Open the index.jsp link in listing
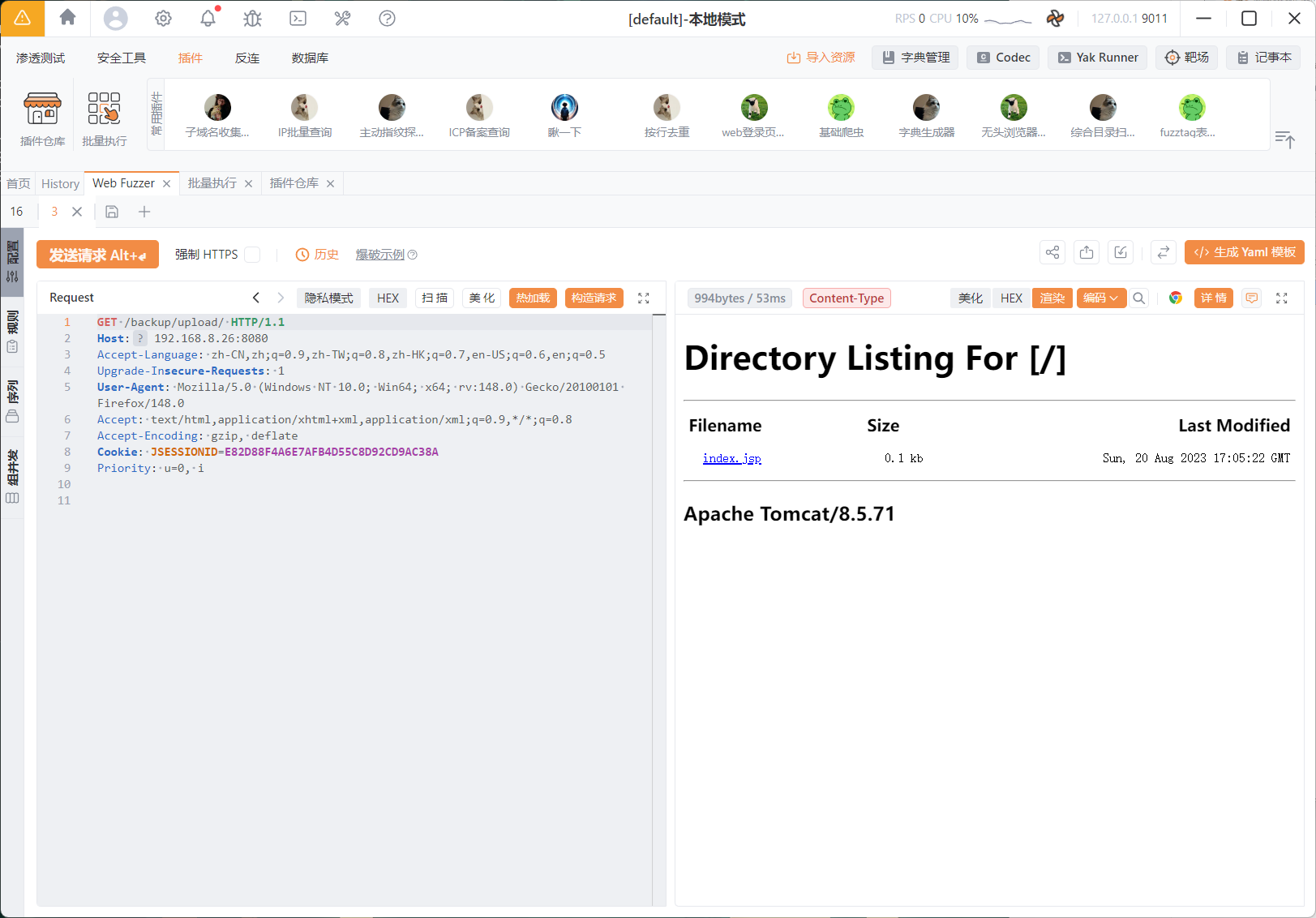 tap(731, 458)
